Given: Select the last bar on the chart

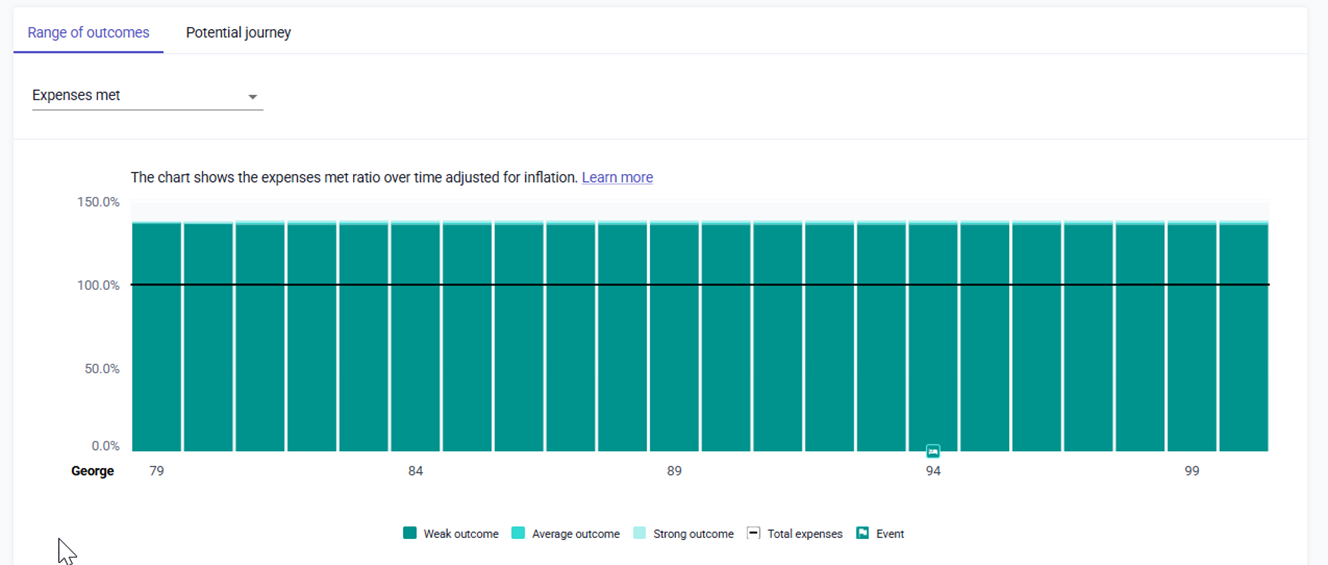Looking at the screenshot, I should pos(1244,340).
